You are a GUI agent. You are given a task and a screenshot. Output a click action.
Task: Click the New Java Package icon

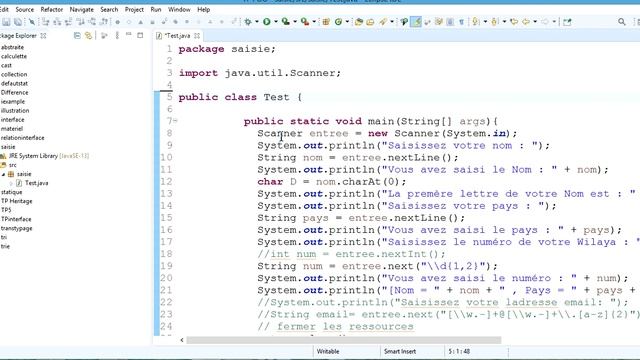pos(326,22)
